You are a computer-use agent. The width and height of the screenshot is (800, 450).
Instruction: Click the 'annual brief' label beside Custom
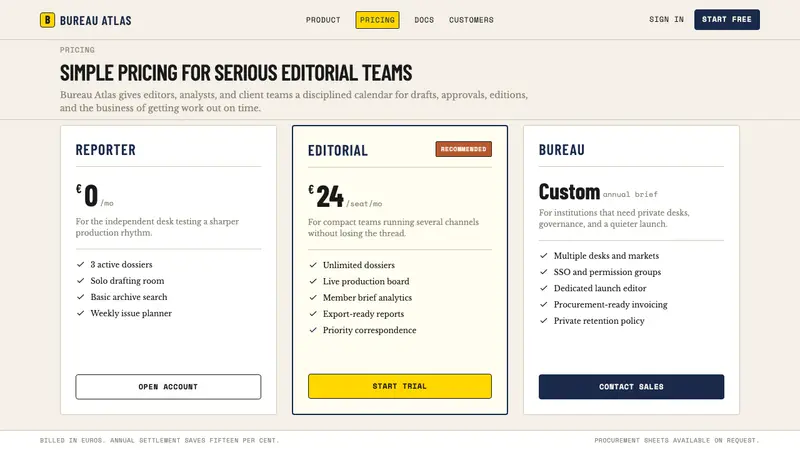(x=630, y=194)
